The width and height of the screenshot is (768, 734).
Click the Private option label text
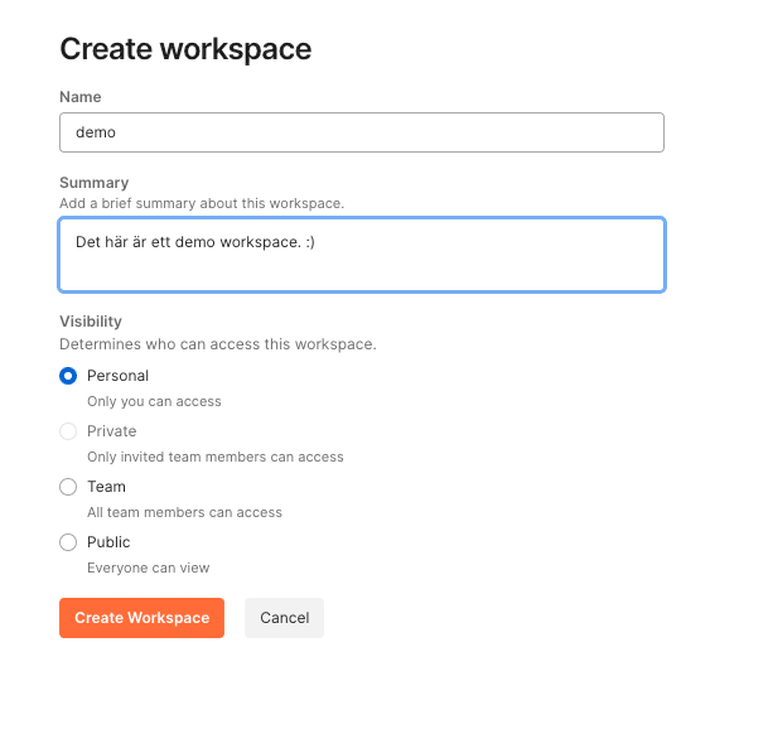click(x=112, y=431)
